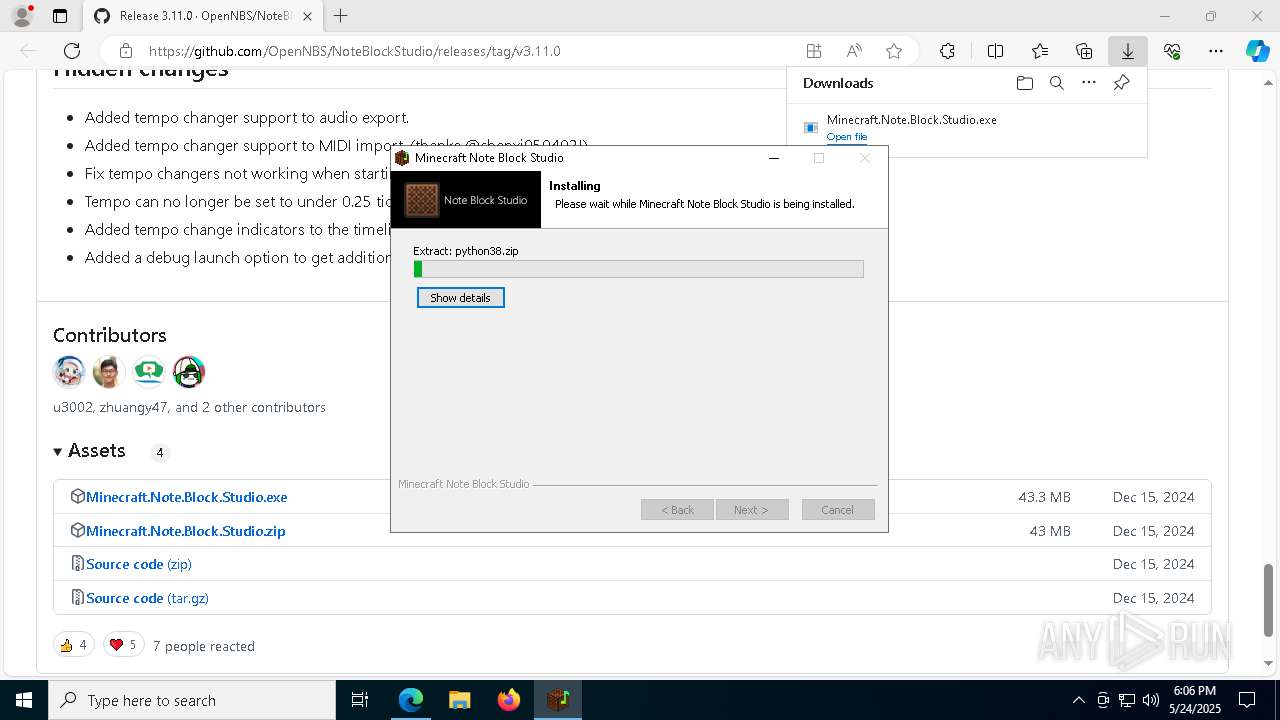Screen dimensions: 1280x720
Task: Open the Edge profile avatar icon
Action: click(22, 16)
